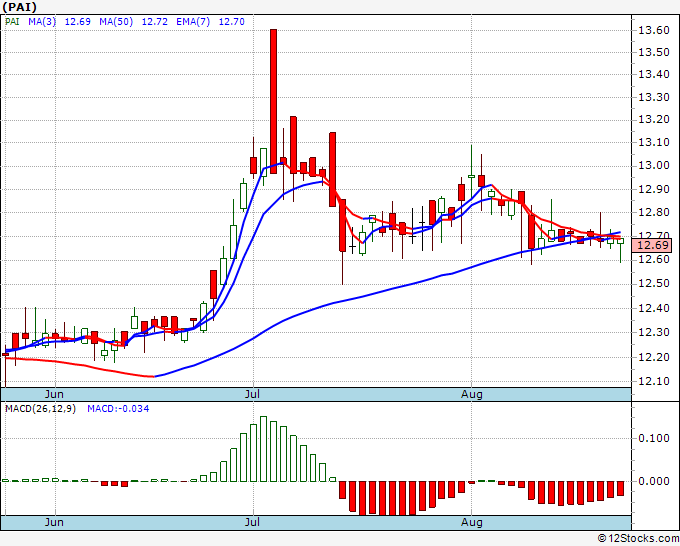Click the 13.00 price axis label
The height and width of the screenshot is (546, 680).
click(654, 166)
